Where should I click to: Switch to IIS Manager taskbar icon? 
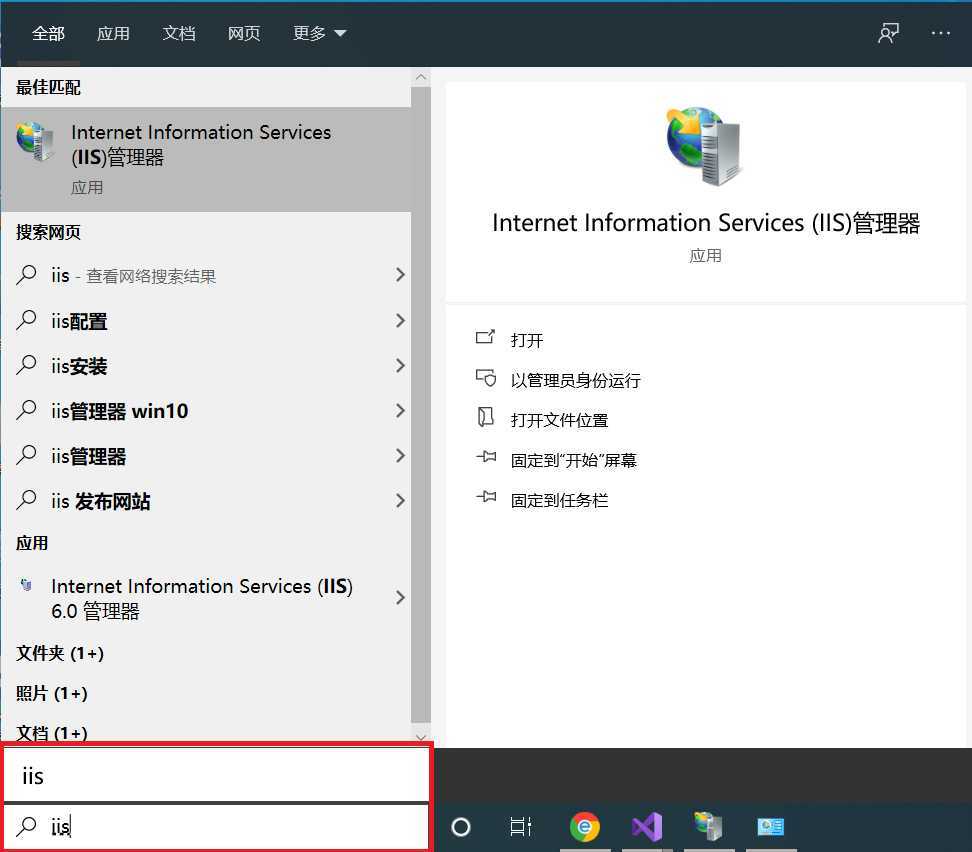(x=709, y=825)
